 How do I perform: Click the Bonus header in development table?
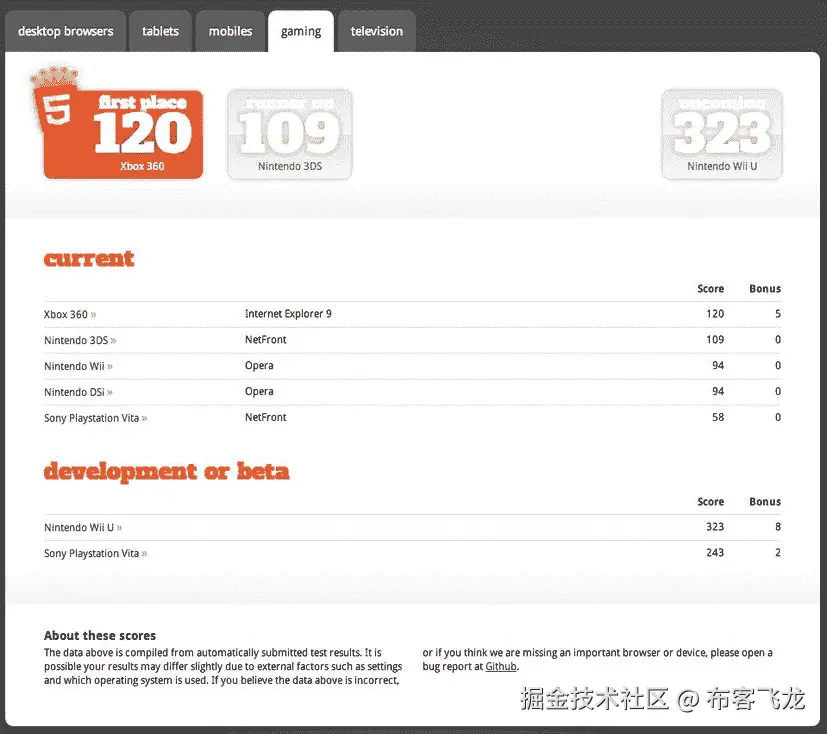pyautogui.click(x=765, y=502)
